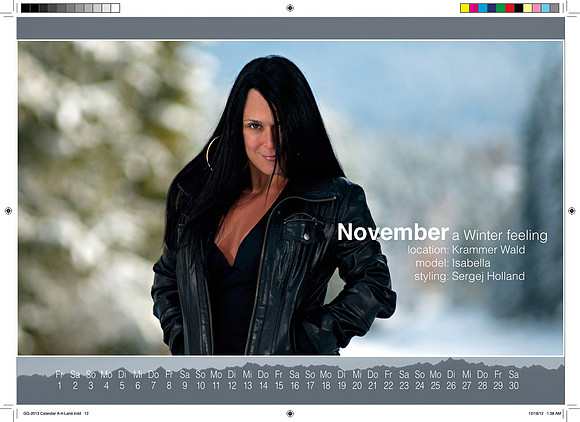Click the white patch of the grayscale strip

(x=115, y=8)
